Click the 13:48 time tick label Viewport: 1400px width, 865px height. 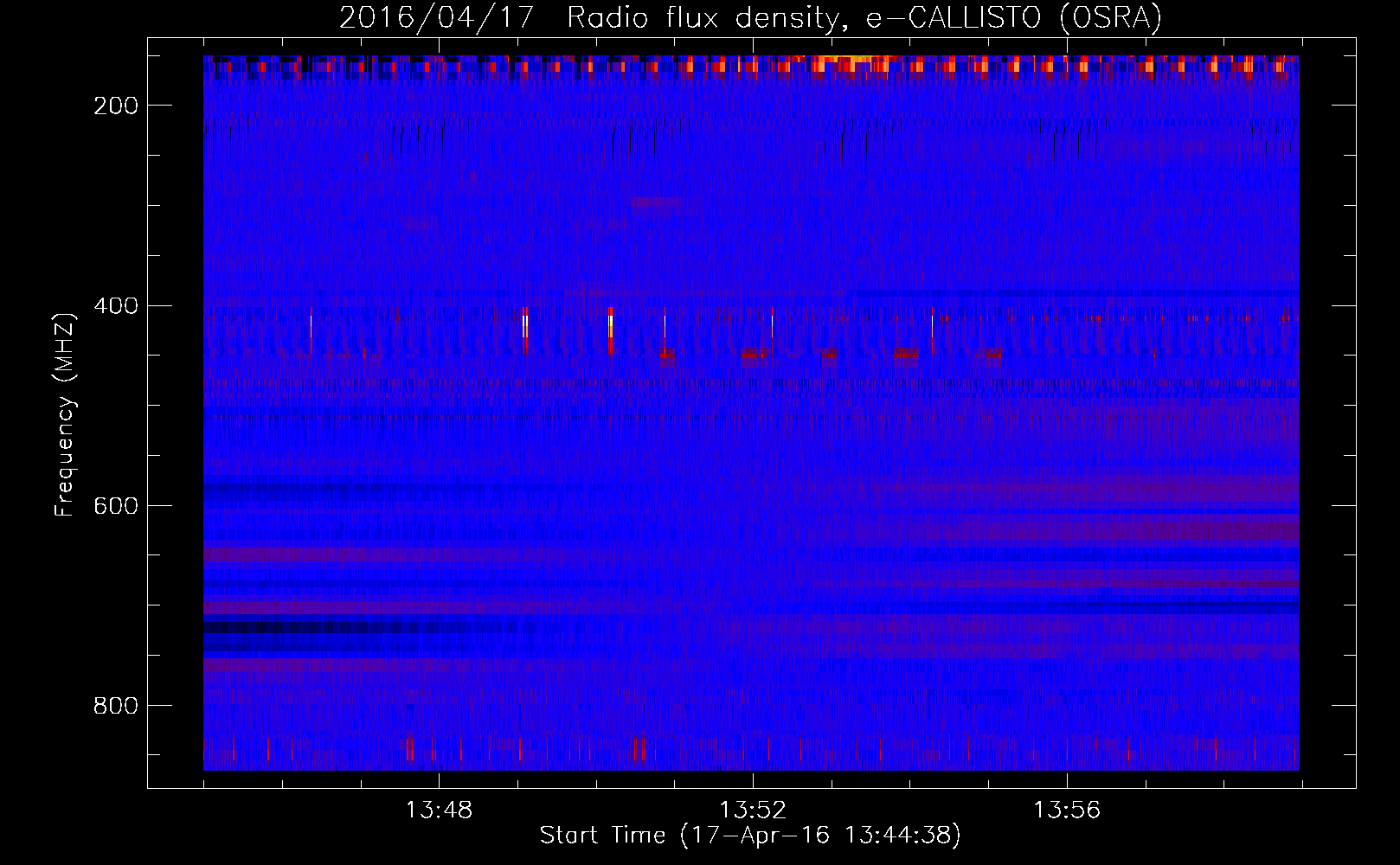(x=440, y=811)
